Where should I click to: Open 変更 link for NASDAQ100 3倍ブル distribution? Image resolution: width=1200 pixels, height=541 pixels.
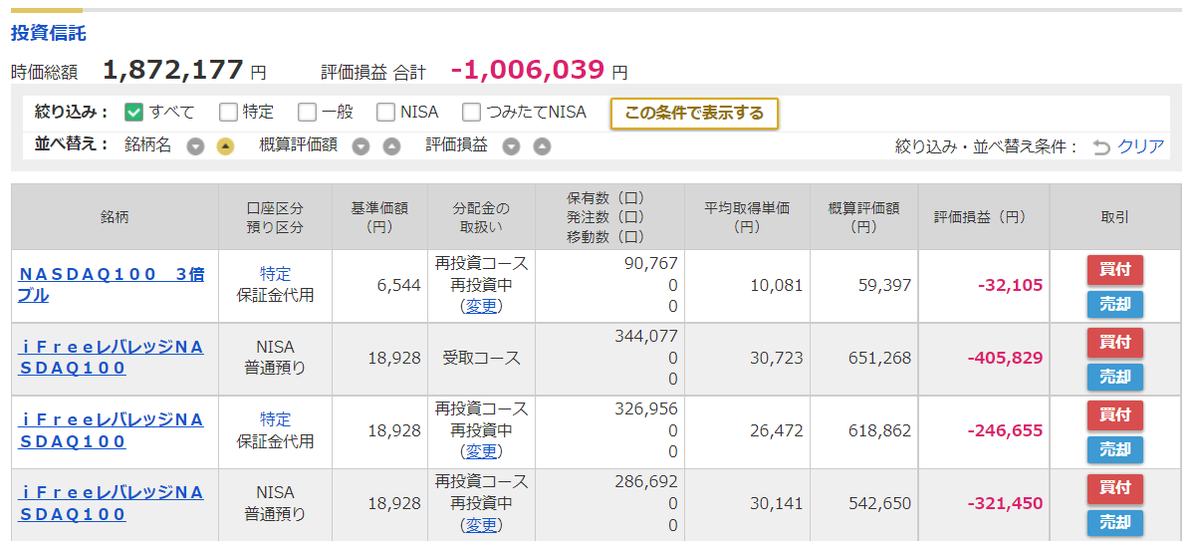(481, 306)
